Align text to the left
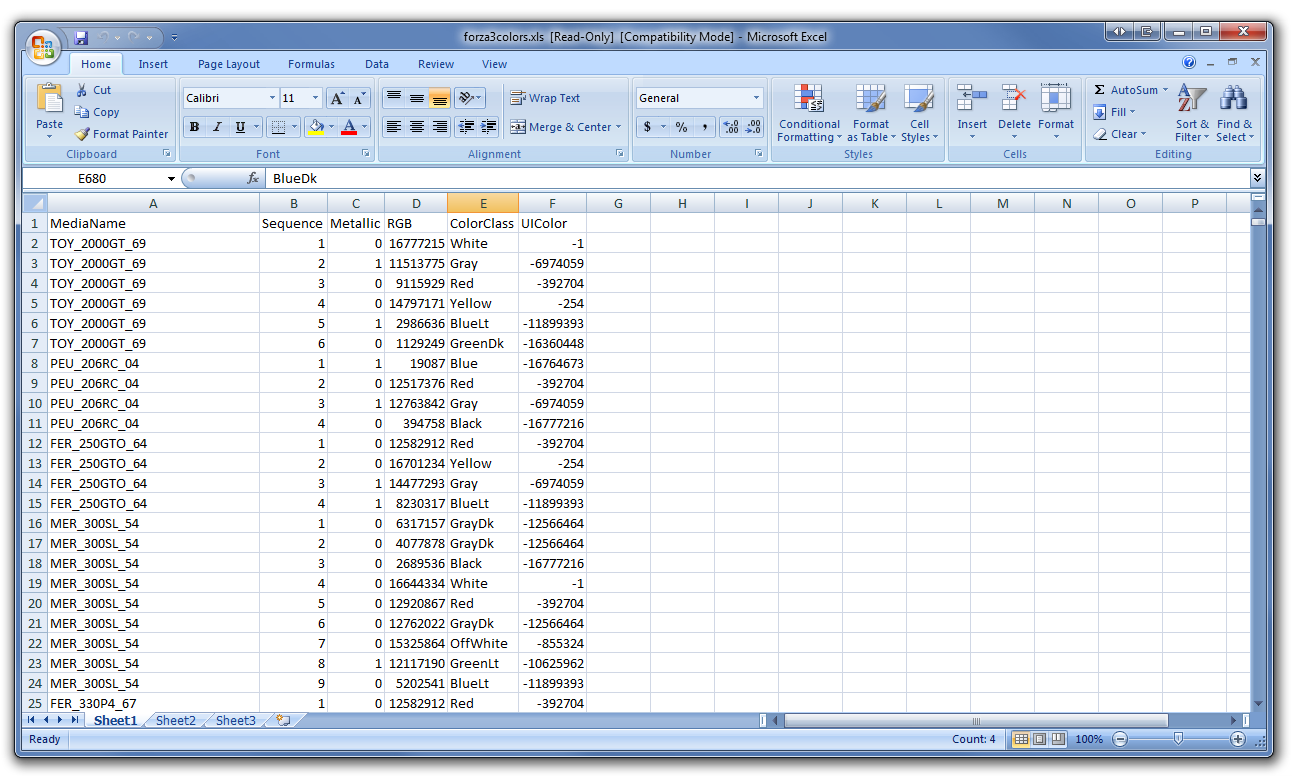 click(393, 127)
